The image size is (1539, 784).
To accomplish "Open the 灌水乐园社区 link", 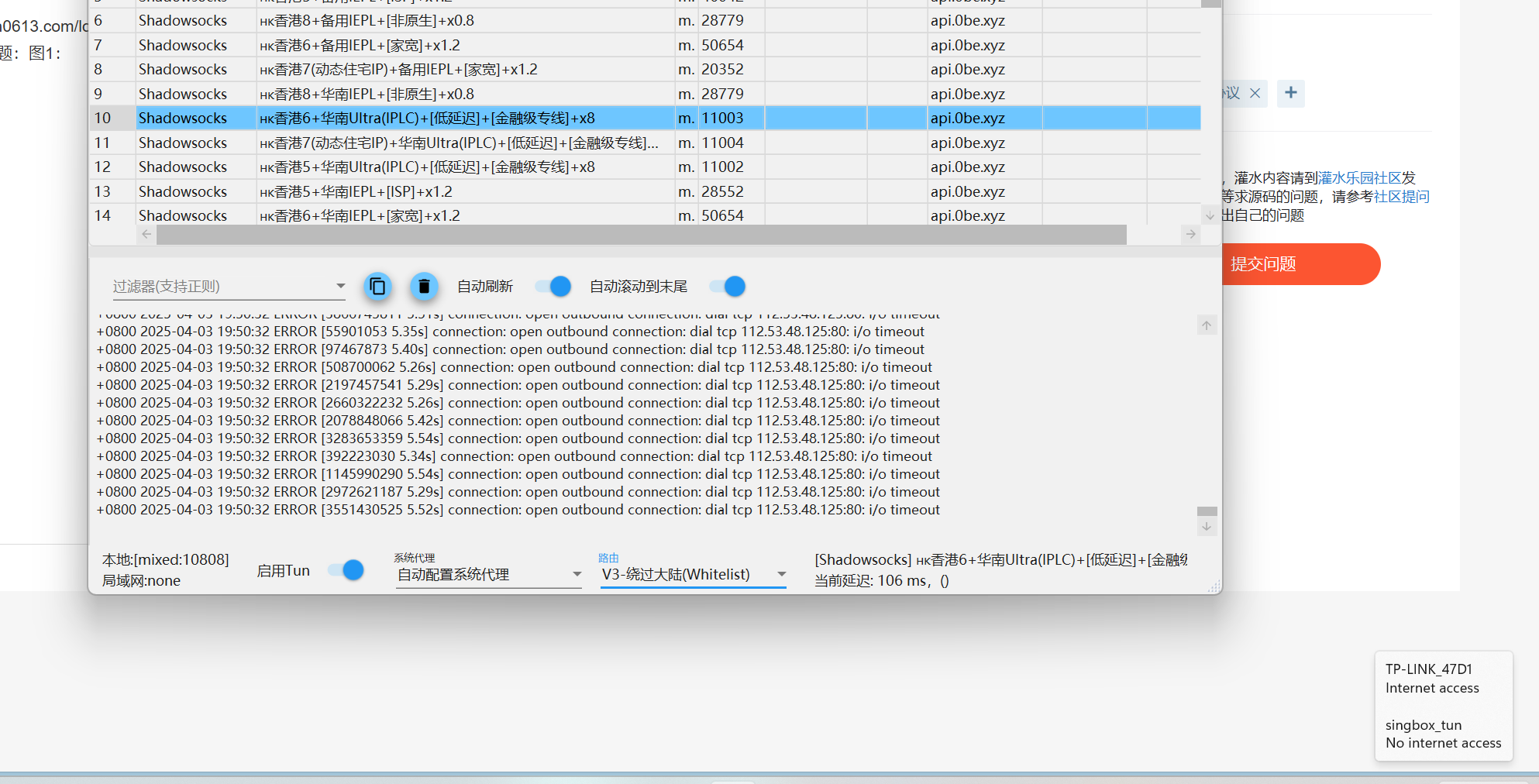I will [1360, 177].
